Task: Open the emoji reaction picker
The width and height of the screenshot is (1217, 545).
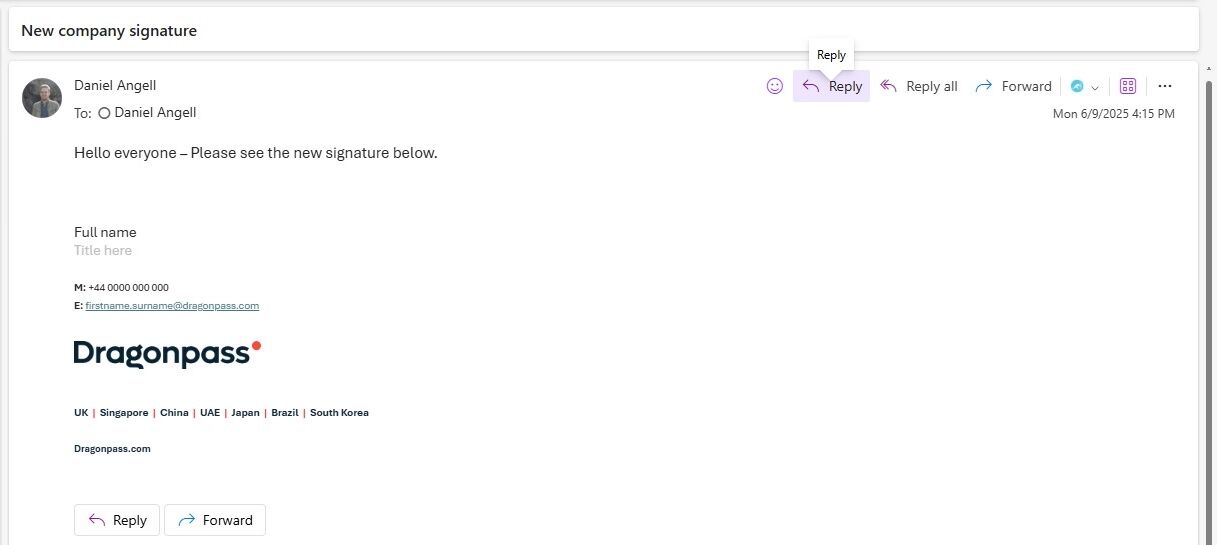Action: (774, 86)
